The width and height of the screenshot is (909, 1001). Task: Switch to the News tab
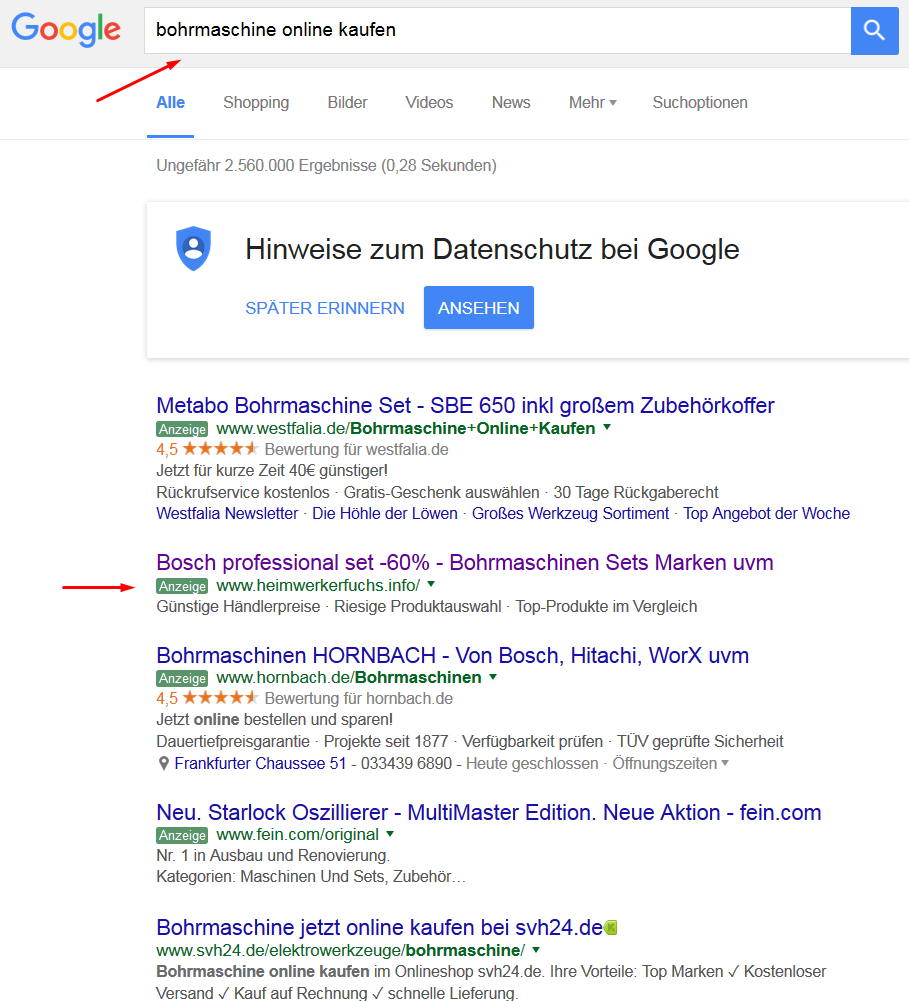511,103
